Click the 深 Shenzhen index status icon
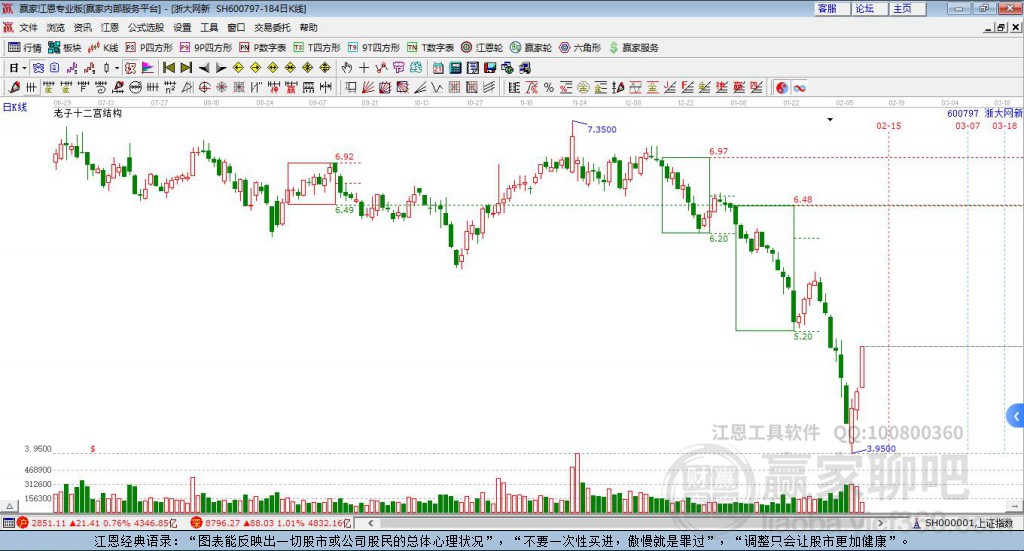 click(x=196, y=522)
